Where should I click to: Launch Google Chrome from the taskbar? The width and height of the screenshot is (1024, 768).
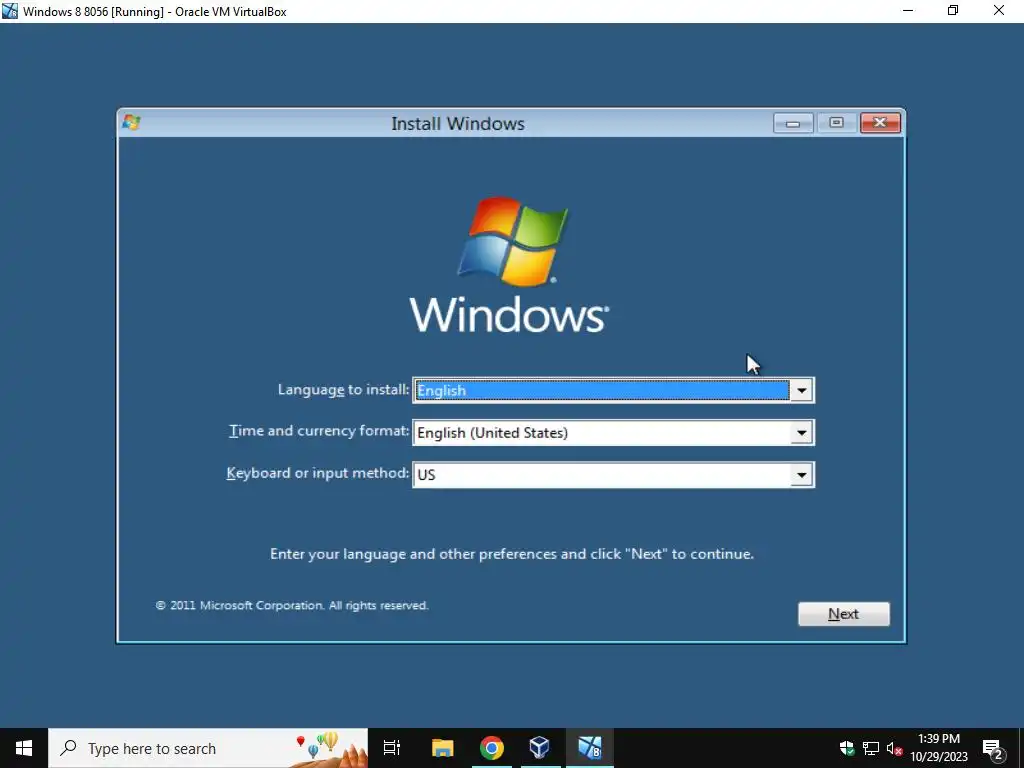coord(491,748)
